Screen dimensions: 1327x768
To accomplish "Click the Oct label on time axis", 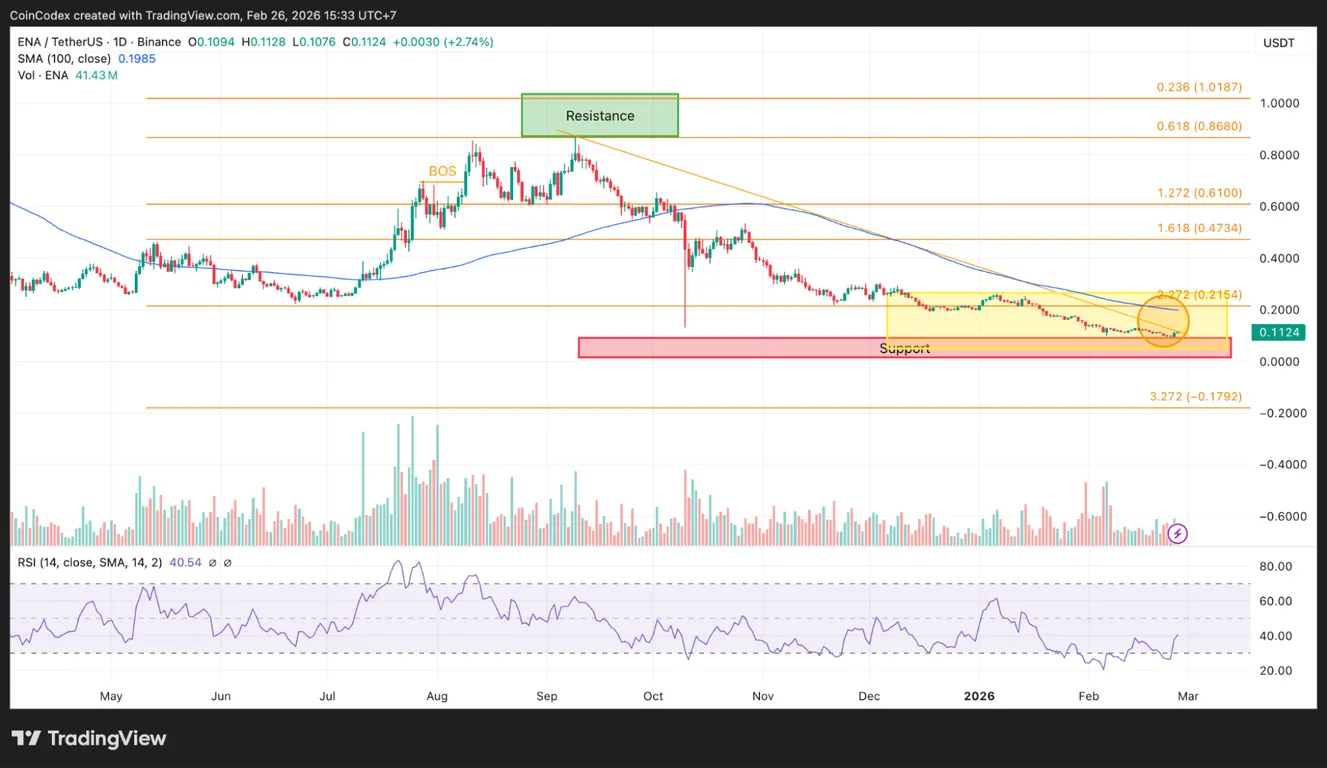I will tap(653, 696).
